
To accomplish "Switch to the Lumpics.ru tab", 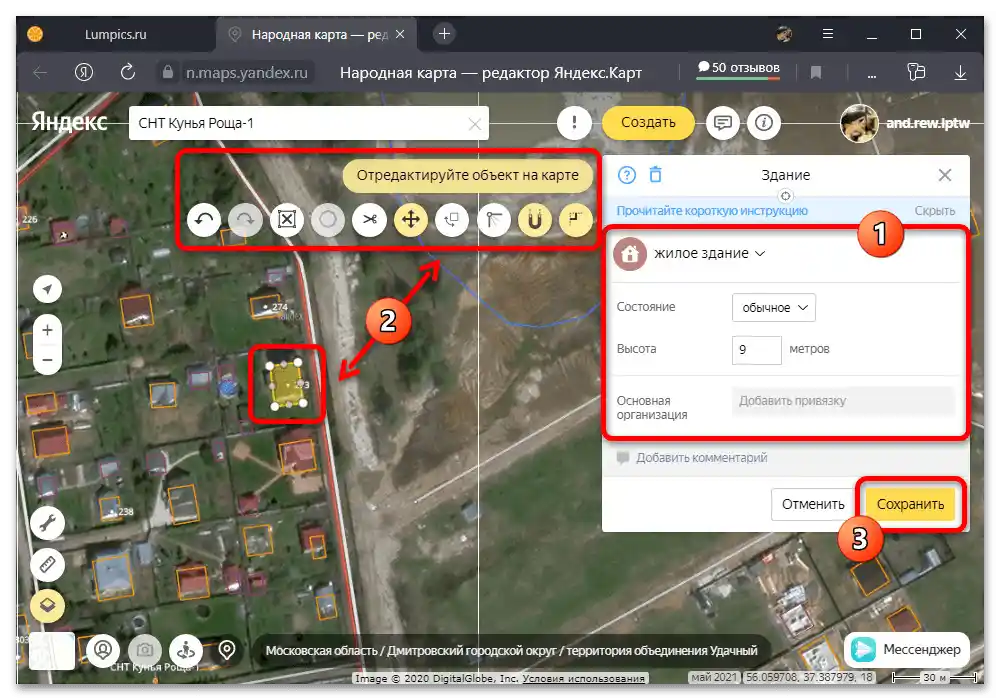I will [x=115, y=34].
